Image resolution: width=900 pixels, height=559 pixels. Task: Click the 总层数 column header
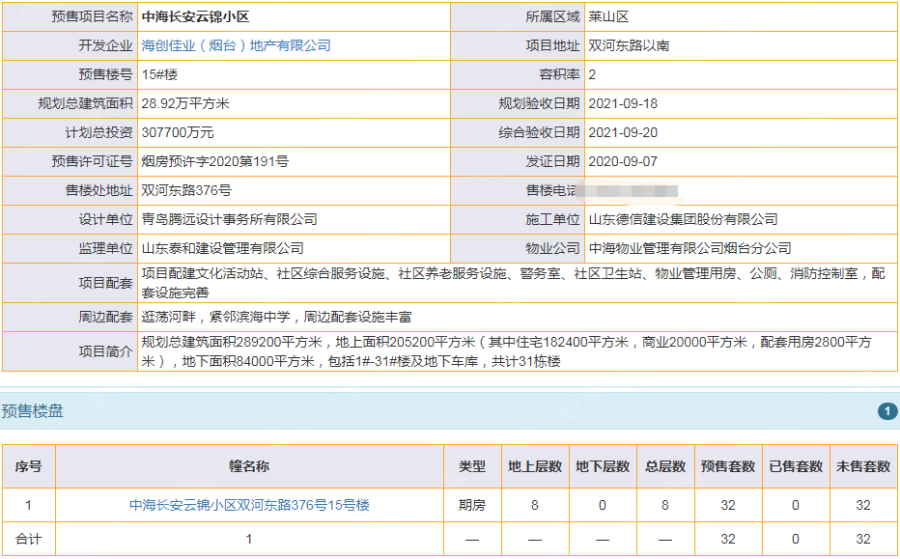pos(665,467)
